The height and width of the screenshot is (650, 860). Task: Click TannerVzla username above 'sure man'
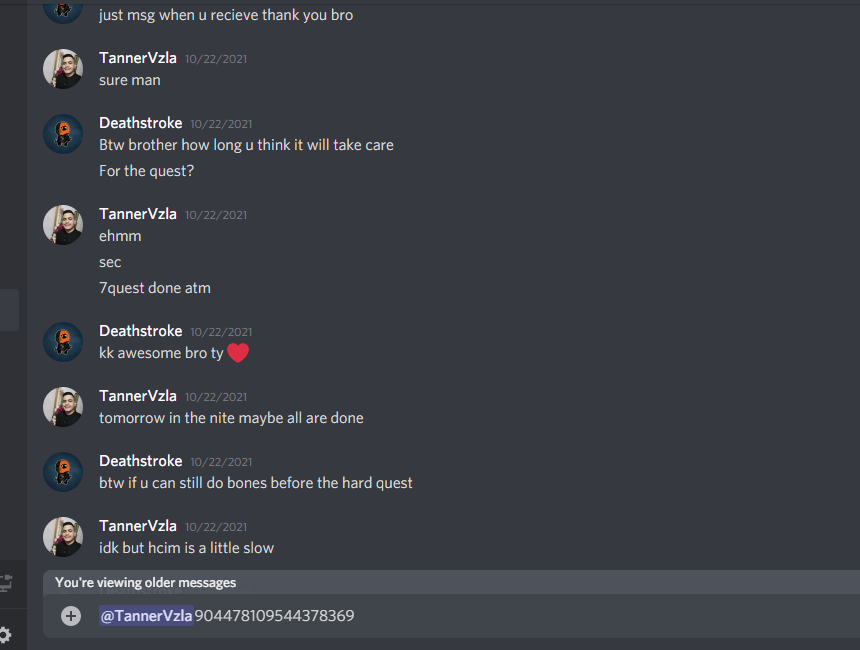138,58
